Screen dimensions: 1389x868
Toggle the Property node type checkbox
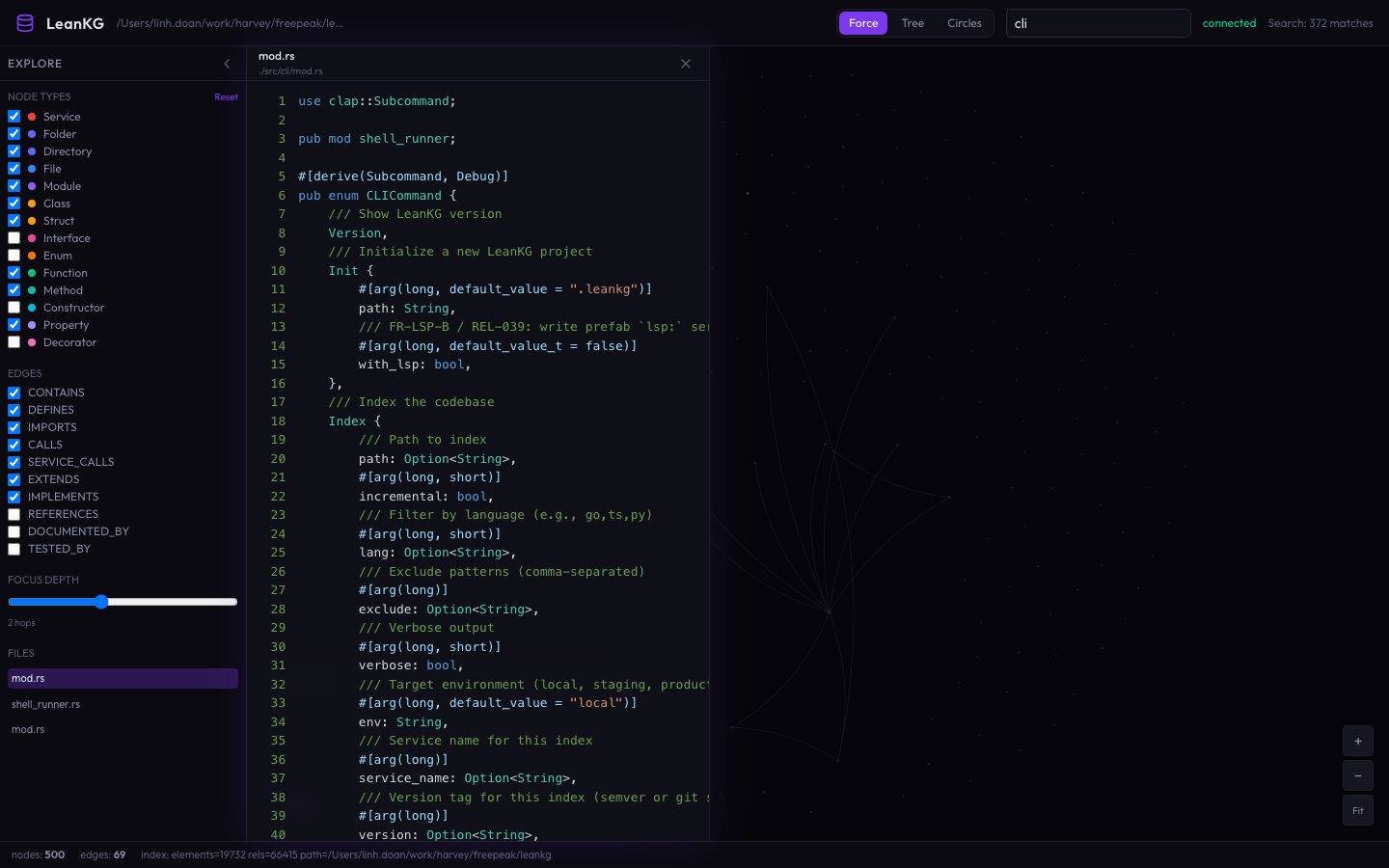point(14,325)
